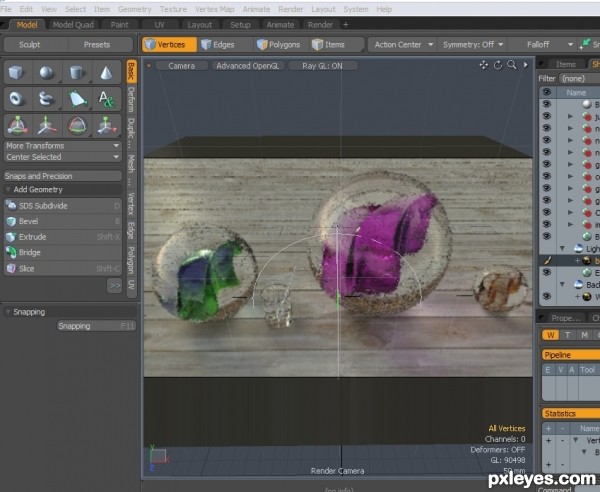Click the Slice tool icon
This screenshot has width=600, height=492.
click(x=11, y=269)
